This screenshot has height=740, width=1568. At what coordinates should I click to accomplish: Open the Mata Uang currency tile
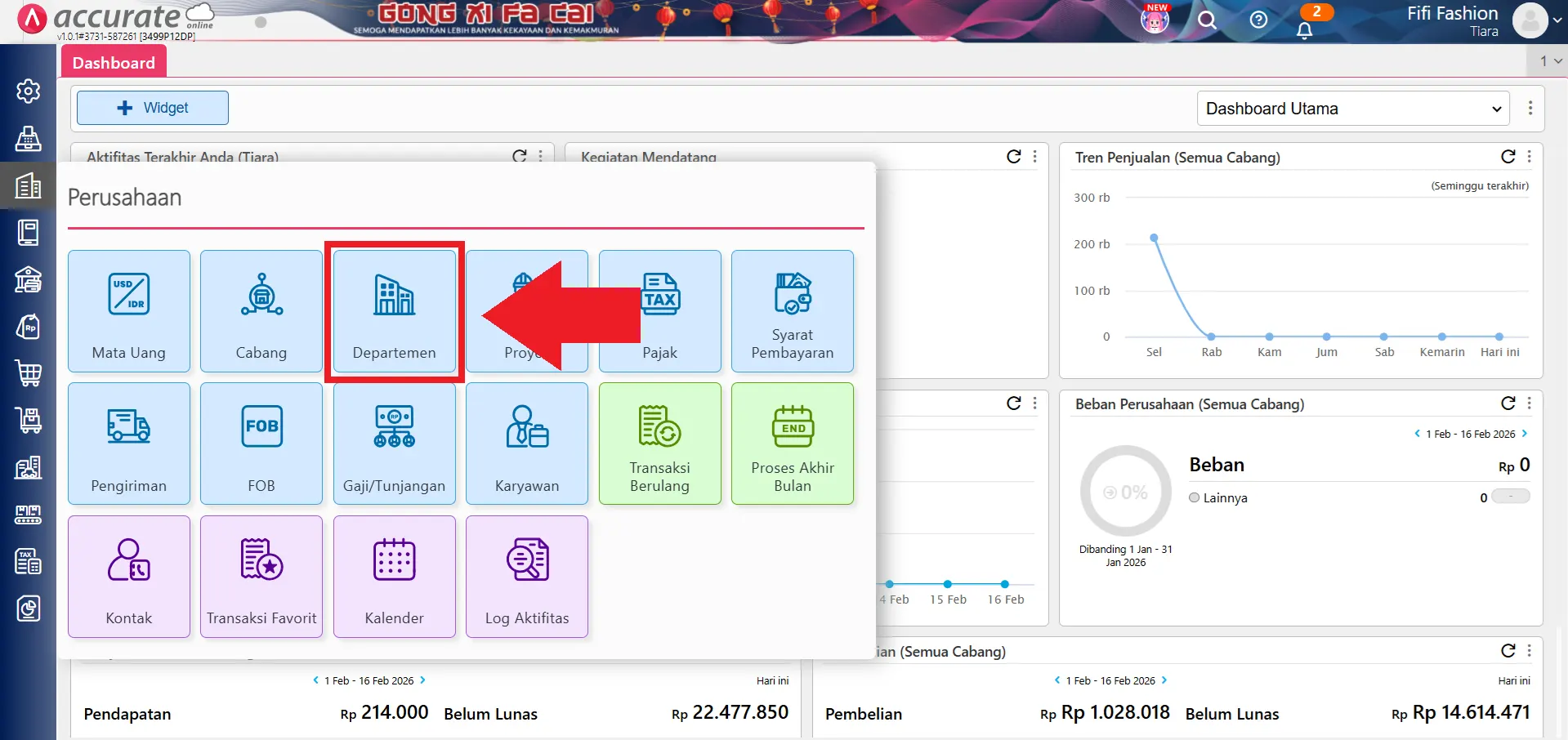[x=129, y=311]
